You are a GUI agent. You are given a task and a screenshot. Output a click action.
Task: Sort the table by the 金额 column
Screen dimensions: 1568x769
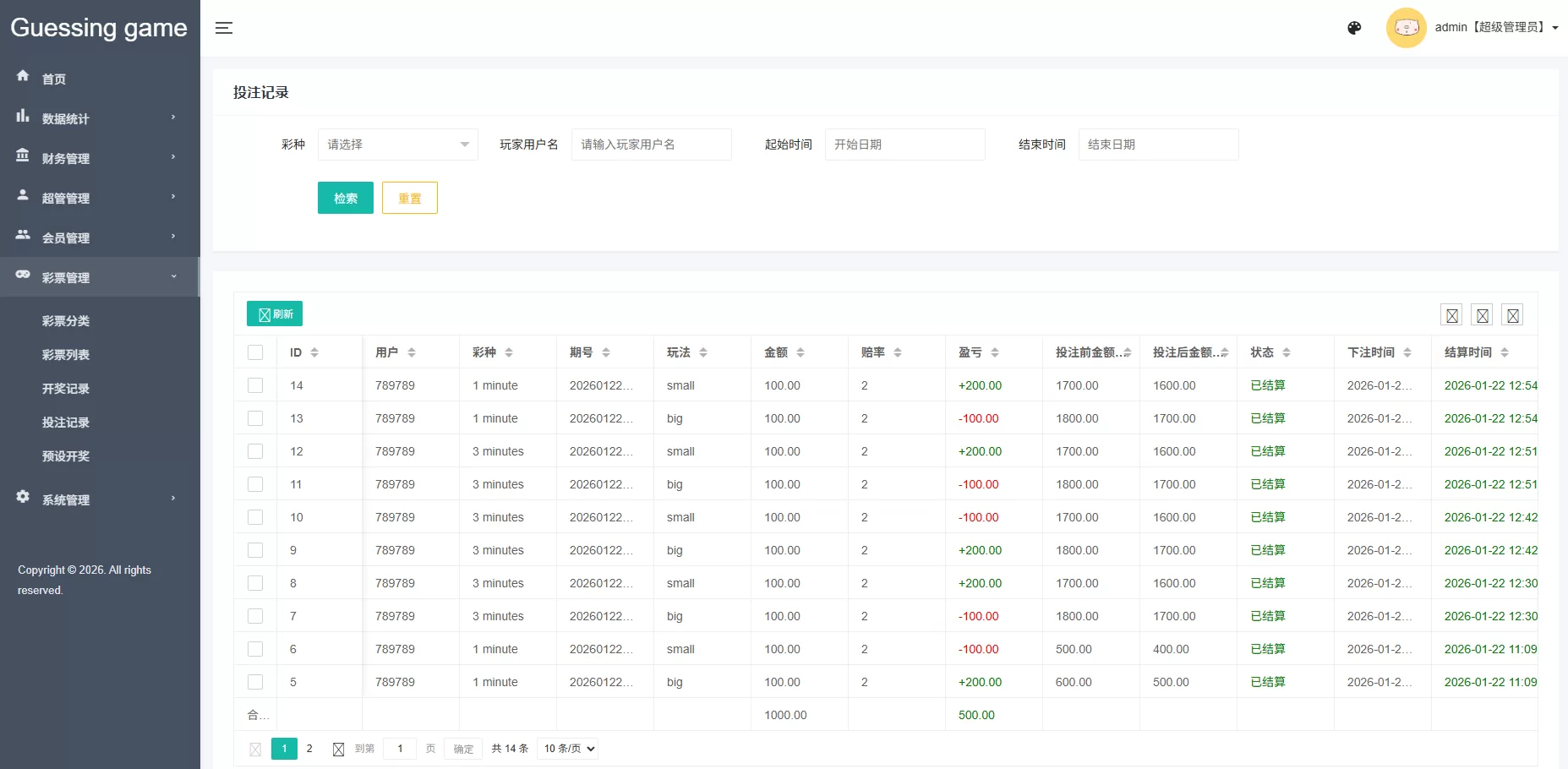click(x=800, y=352)
